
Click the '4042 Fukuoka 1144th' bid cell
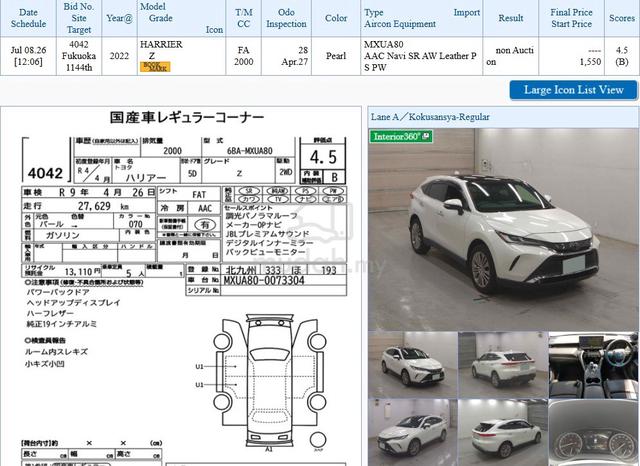click(79, 56)
